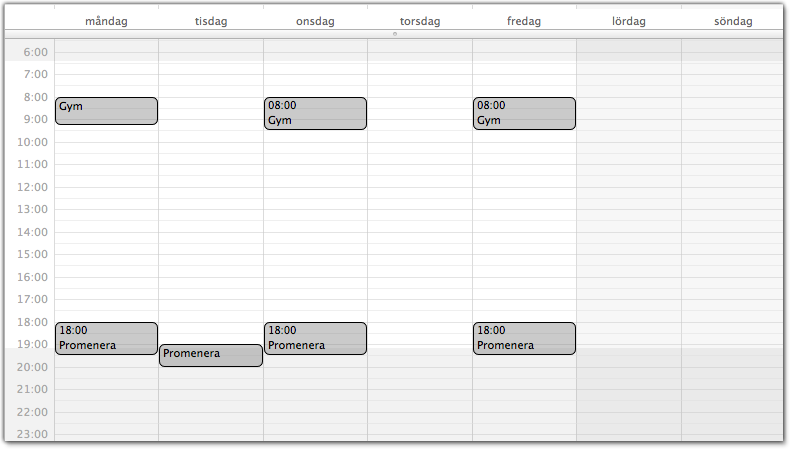
Task: Select the Promenera event on tisdag
Action: coord(211,355)
